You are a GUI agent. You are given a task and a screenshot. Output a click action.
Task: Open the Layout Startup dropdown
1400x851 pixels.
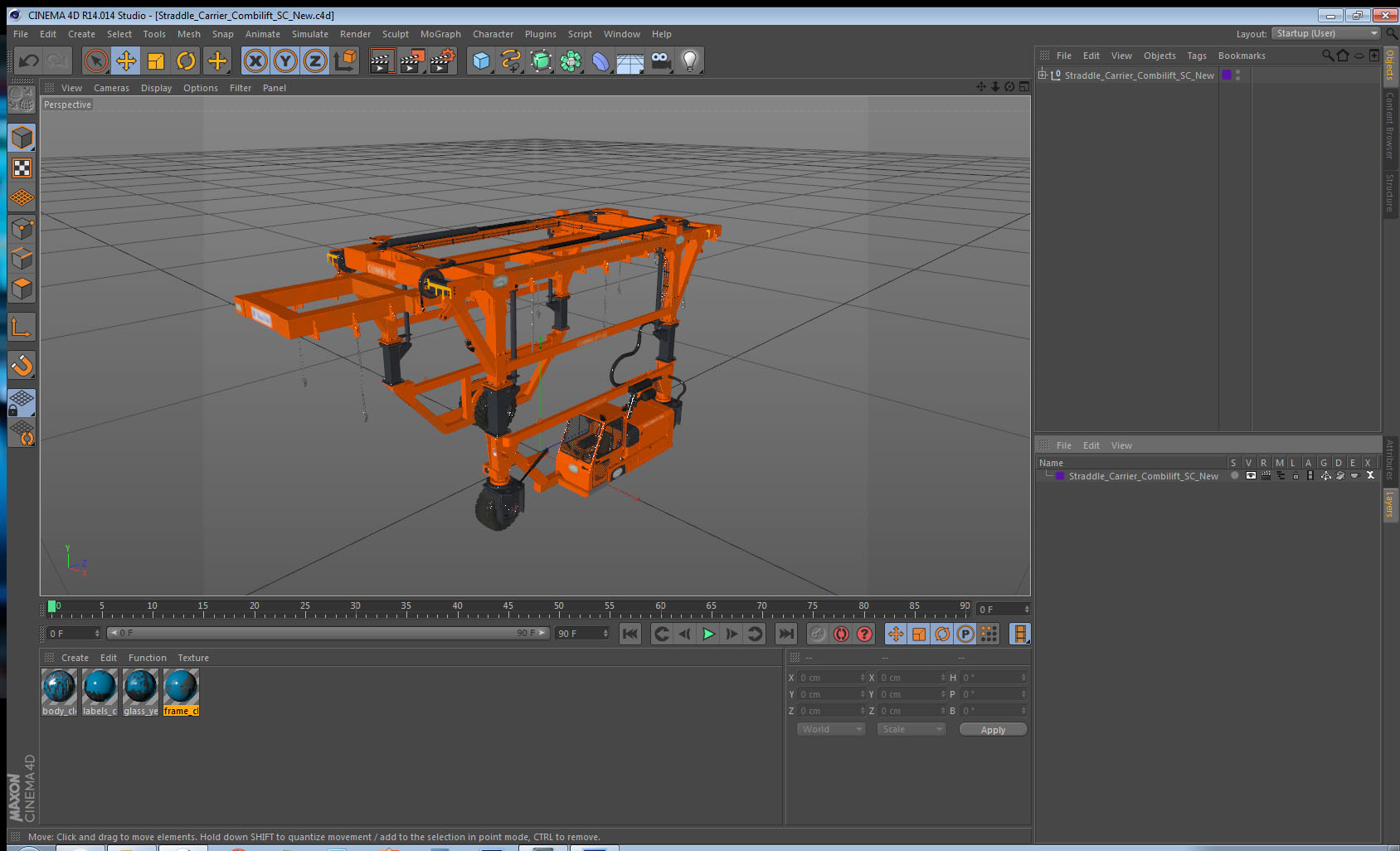click(x=1326, y=33)
